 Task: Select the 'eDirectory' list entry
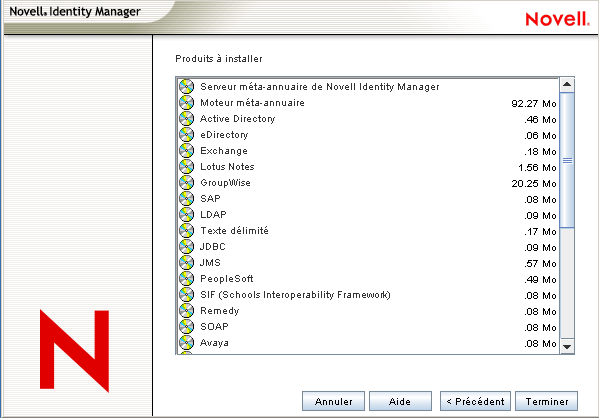click(x=368, y=134)
